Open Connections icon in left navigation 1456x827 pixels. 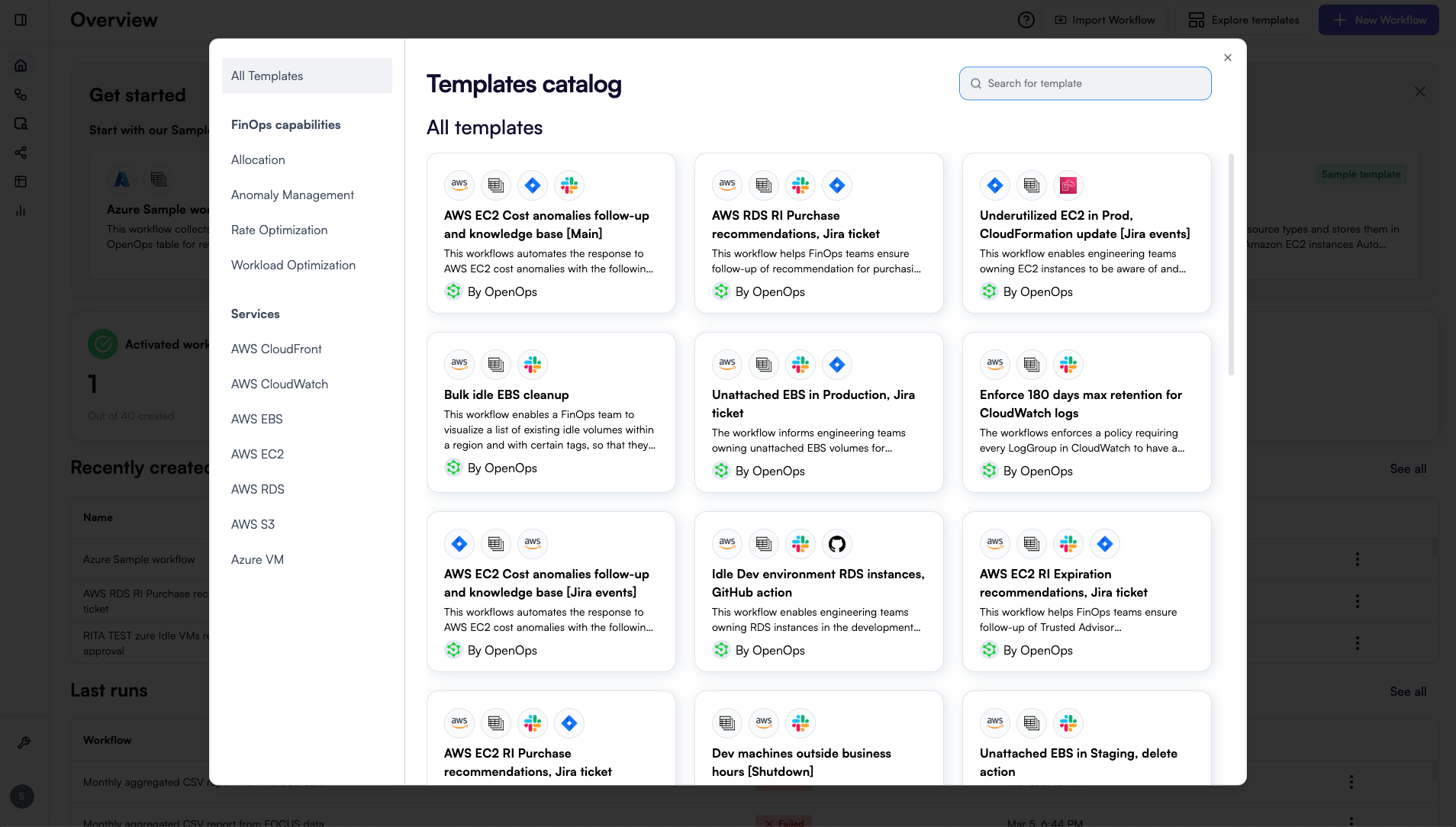click(x=21, y=153)
